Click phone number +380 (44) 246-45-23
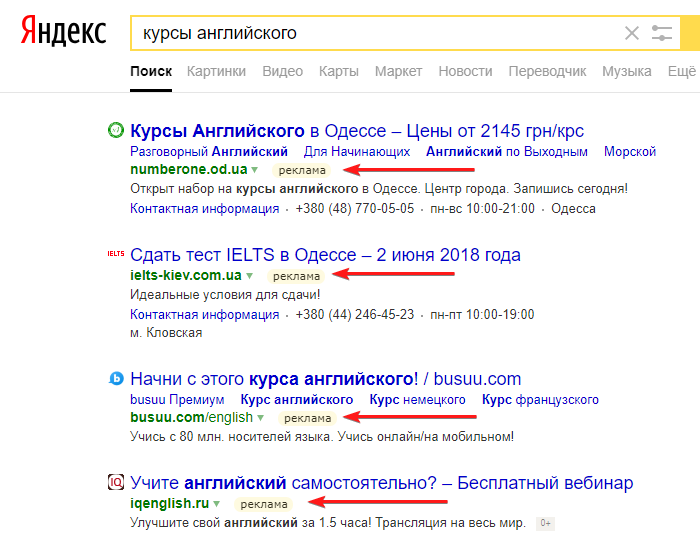The image size is (700, 550). pyautogui.click(x=354, y=315)
